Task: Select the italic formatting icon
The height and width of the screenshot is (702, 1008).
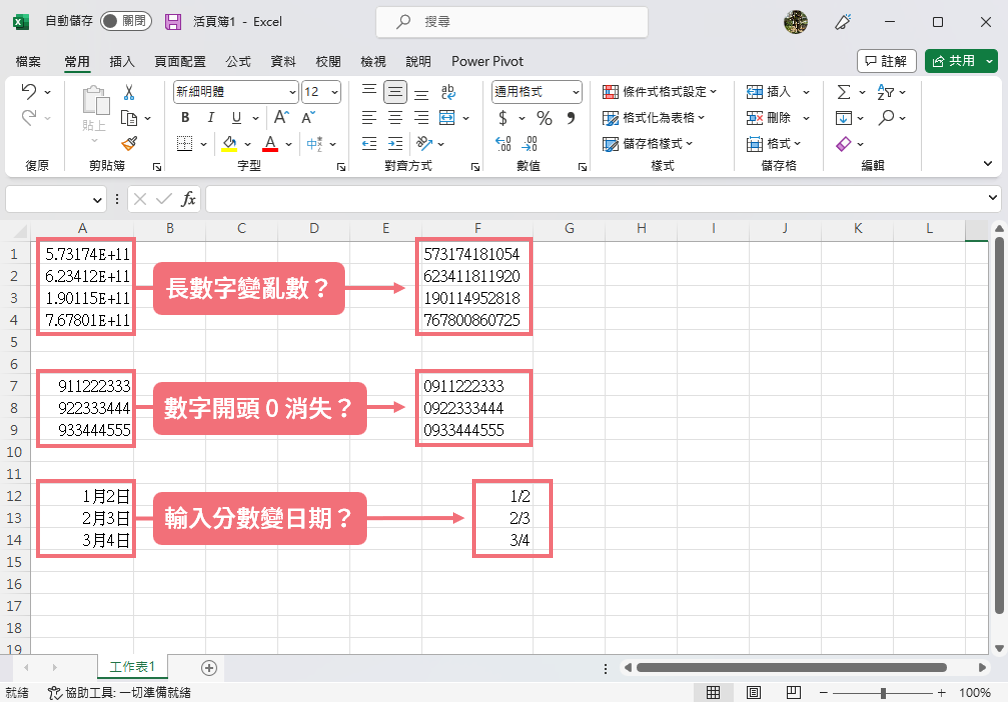Action: point(211,118)
